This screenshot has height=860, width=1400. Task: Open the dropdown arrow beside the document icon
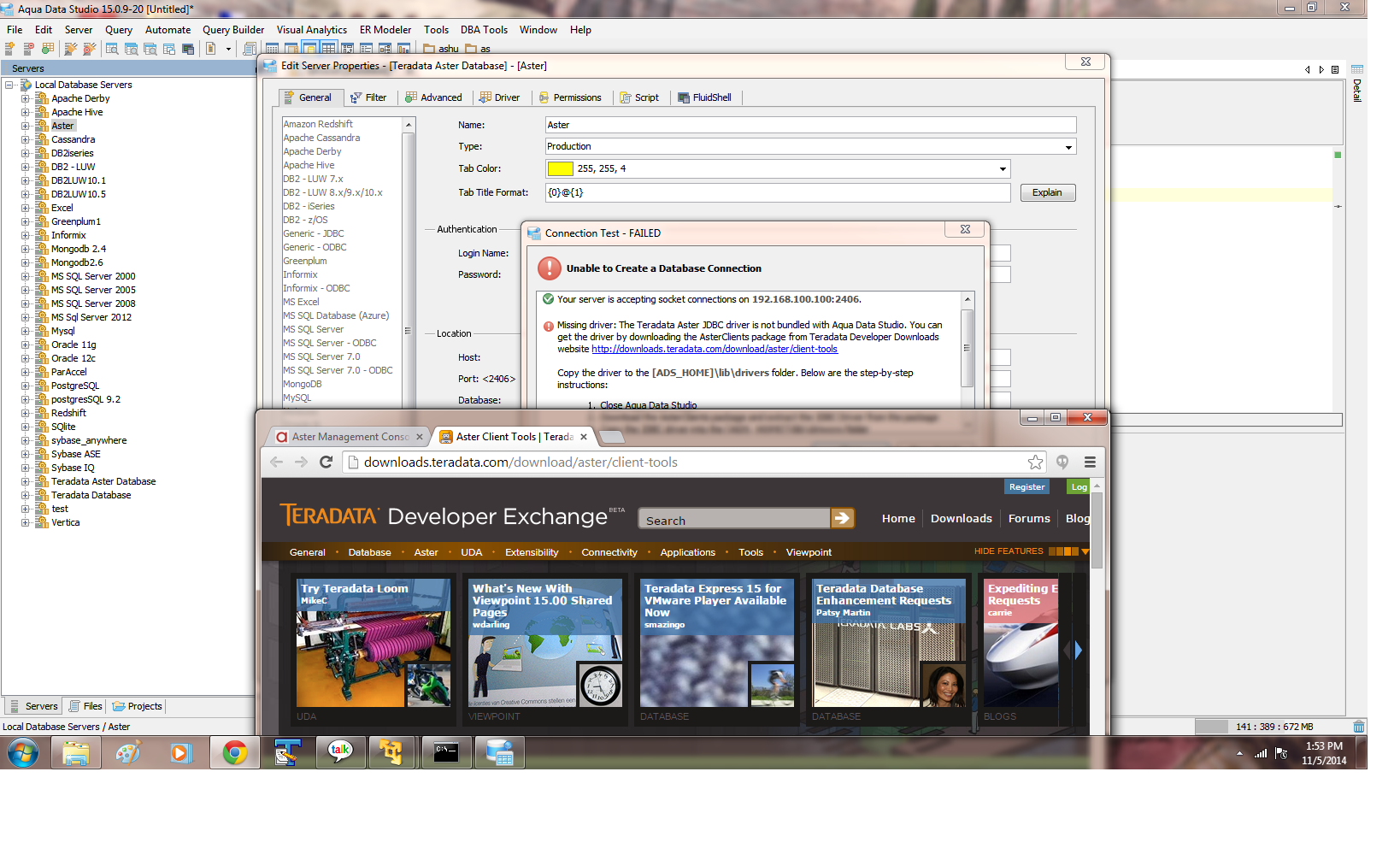[x=228, y=49]
